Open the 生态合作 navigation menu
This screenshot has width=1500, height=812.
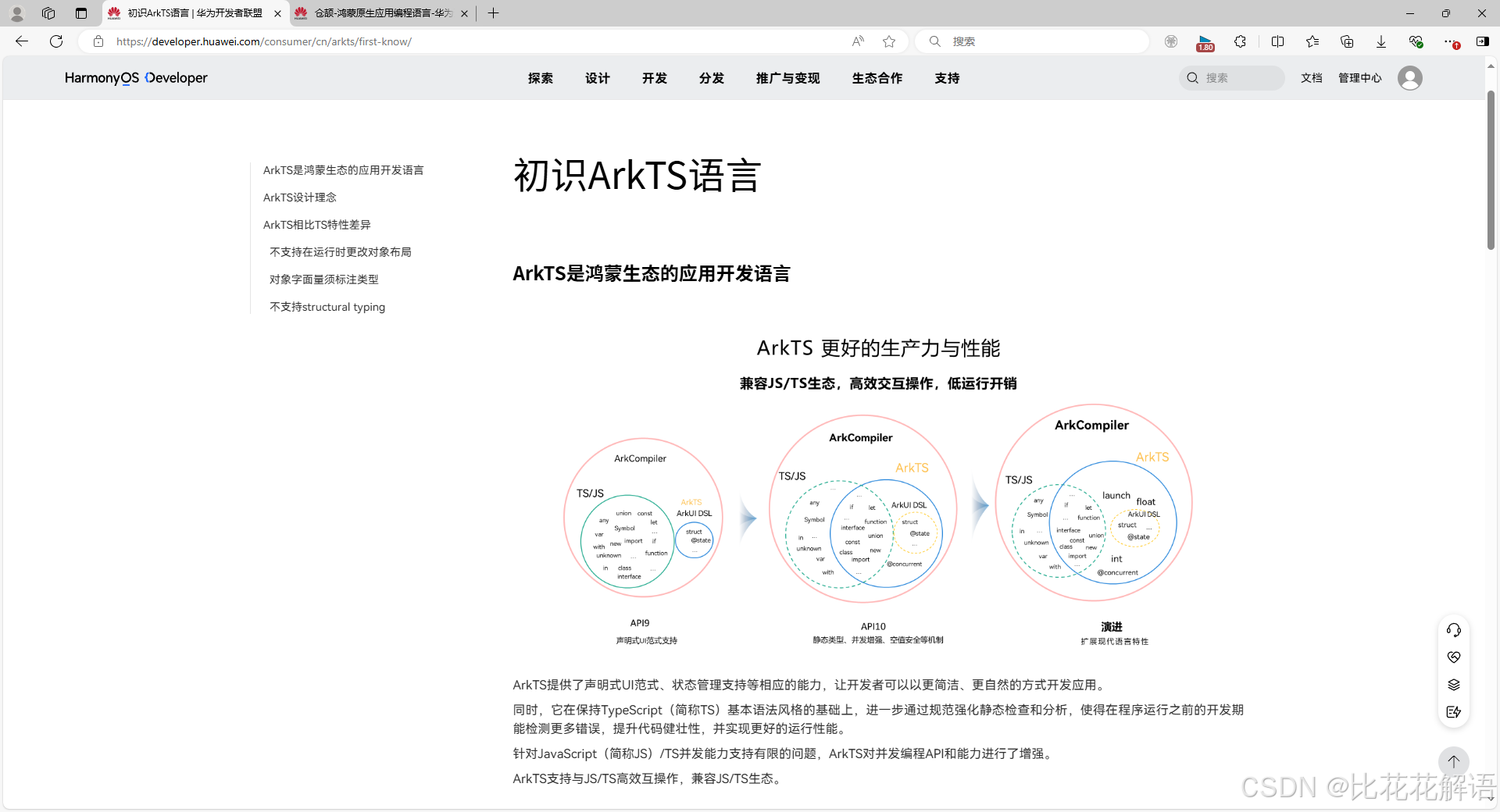[x=877, y=78]
